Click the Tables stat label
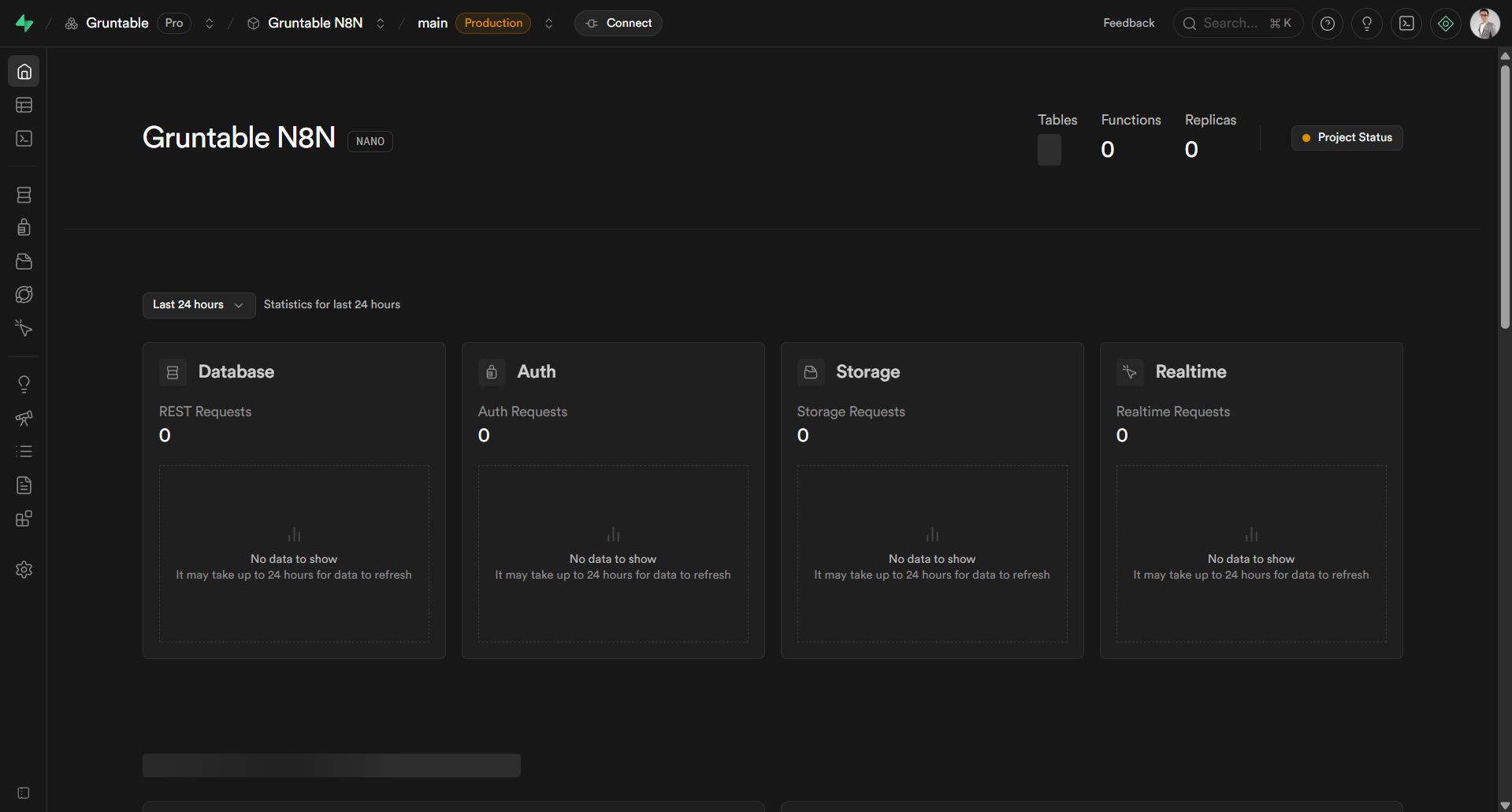This screenshot has height=812, width=1512. (1057, 120)
